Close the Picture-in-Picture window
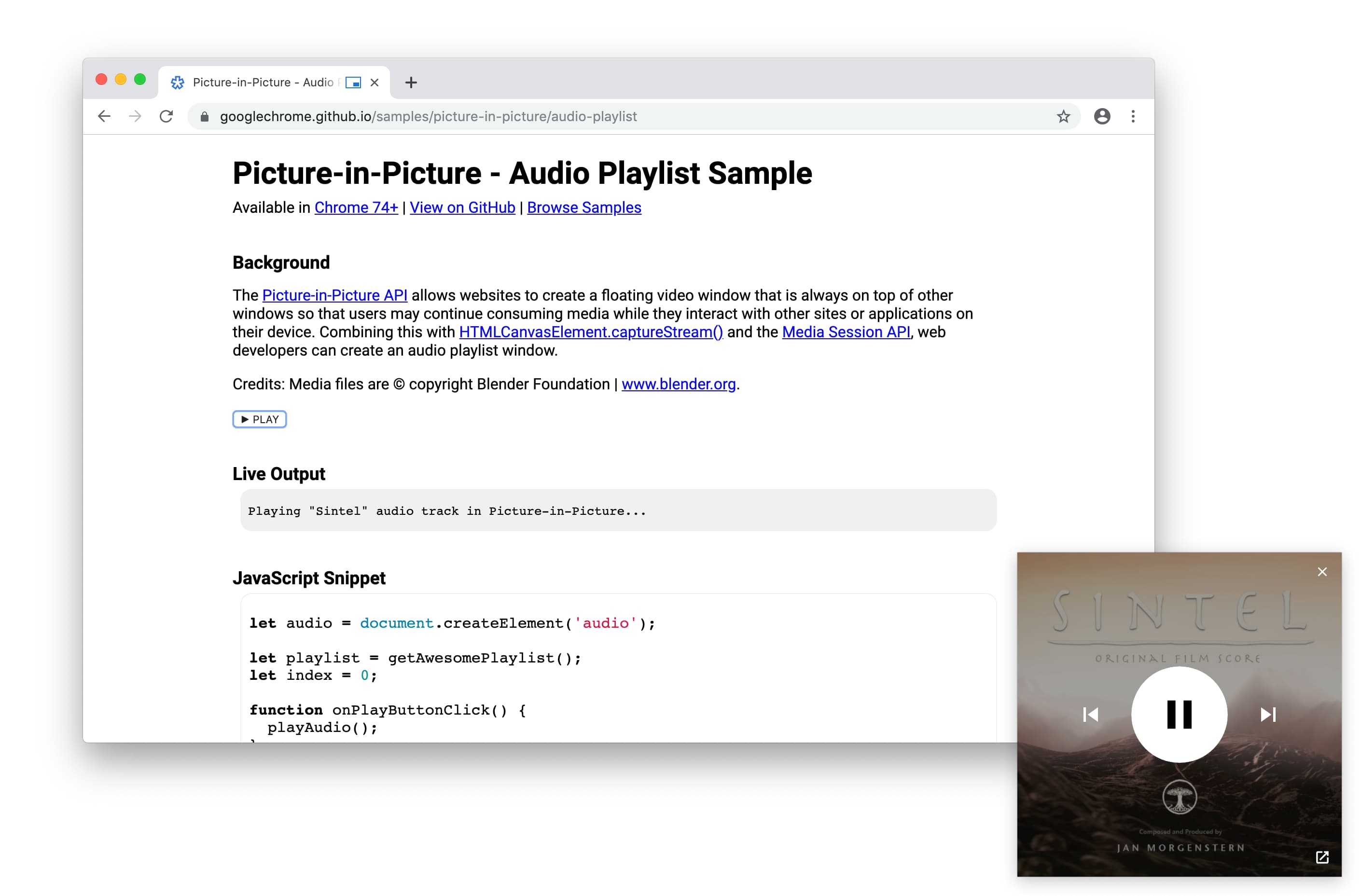The image size is (1361, 896). coord(1322,571)
